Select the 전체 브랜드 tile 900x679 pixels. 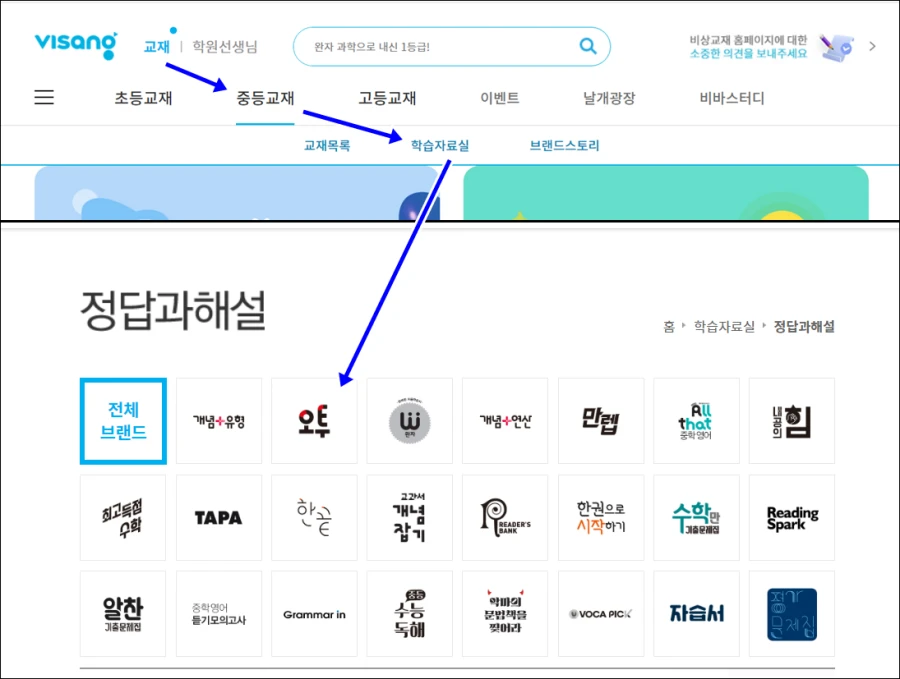123,421
